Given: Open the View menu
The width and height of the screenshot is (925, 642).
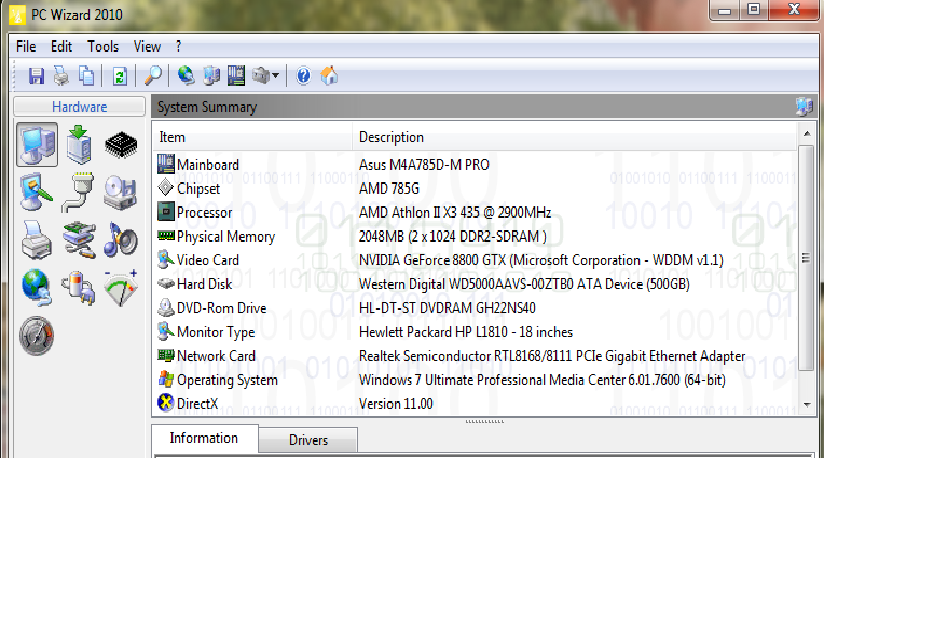Looking at the screenshot, I should tap(147, 47).
